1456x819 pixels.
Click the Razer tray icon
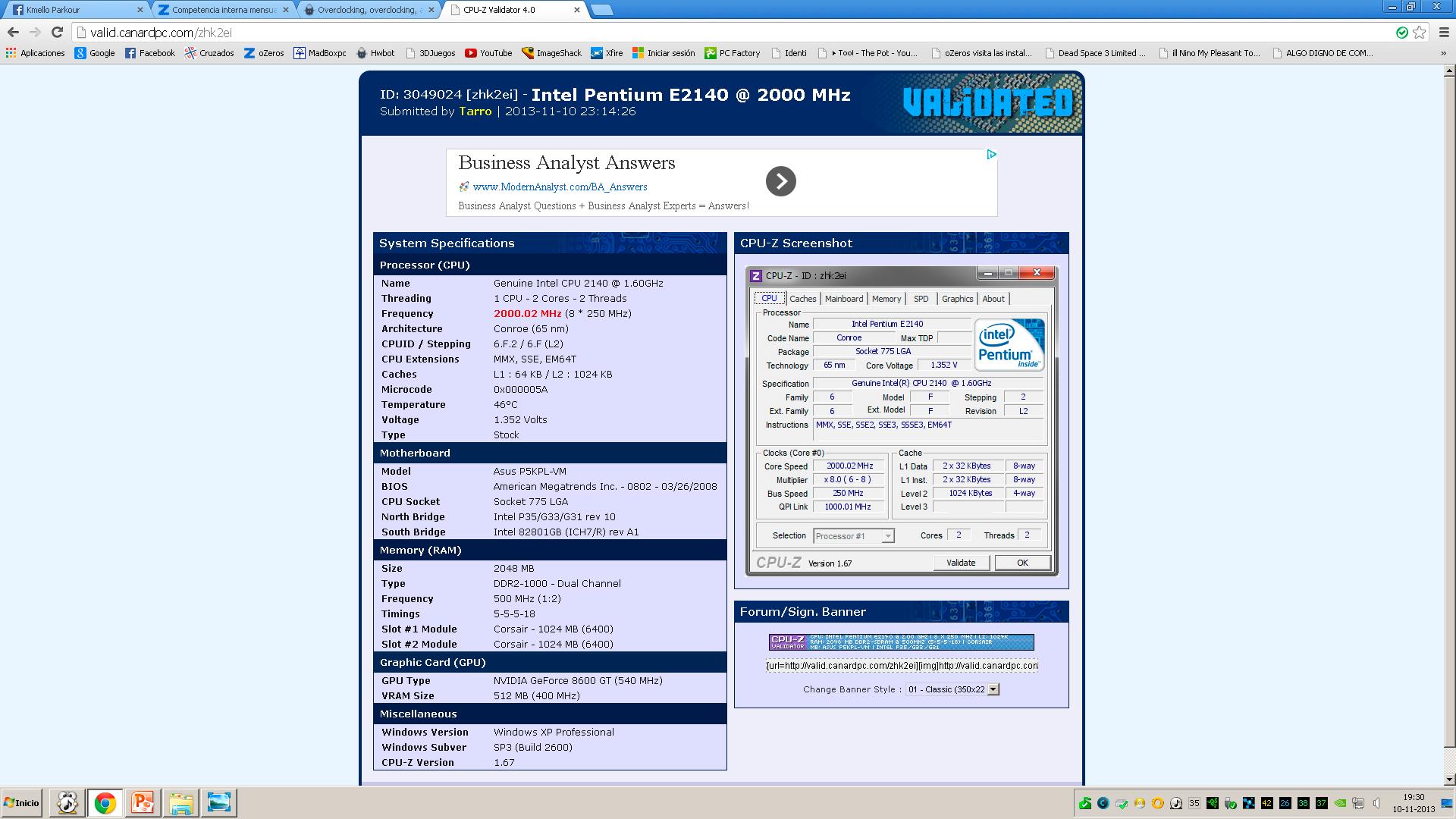(1213, 803)
